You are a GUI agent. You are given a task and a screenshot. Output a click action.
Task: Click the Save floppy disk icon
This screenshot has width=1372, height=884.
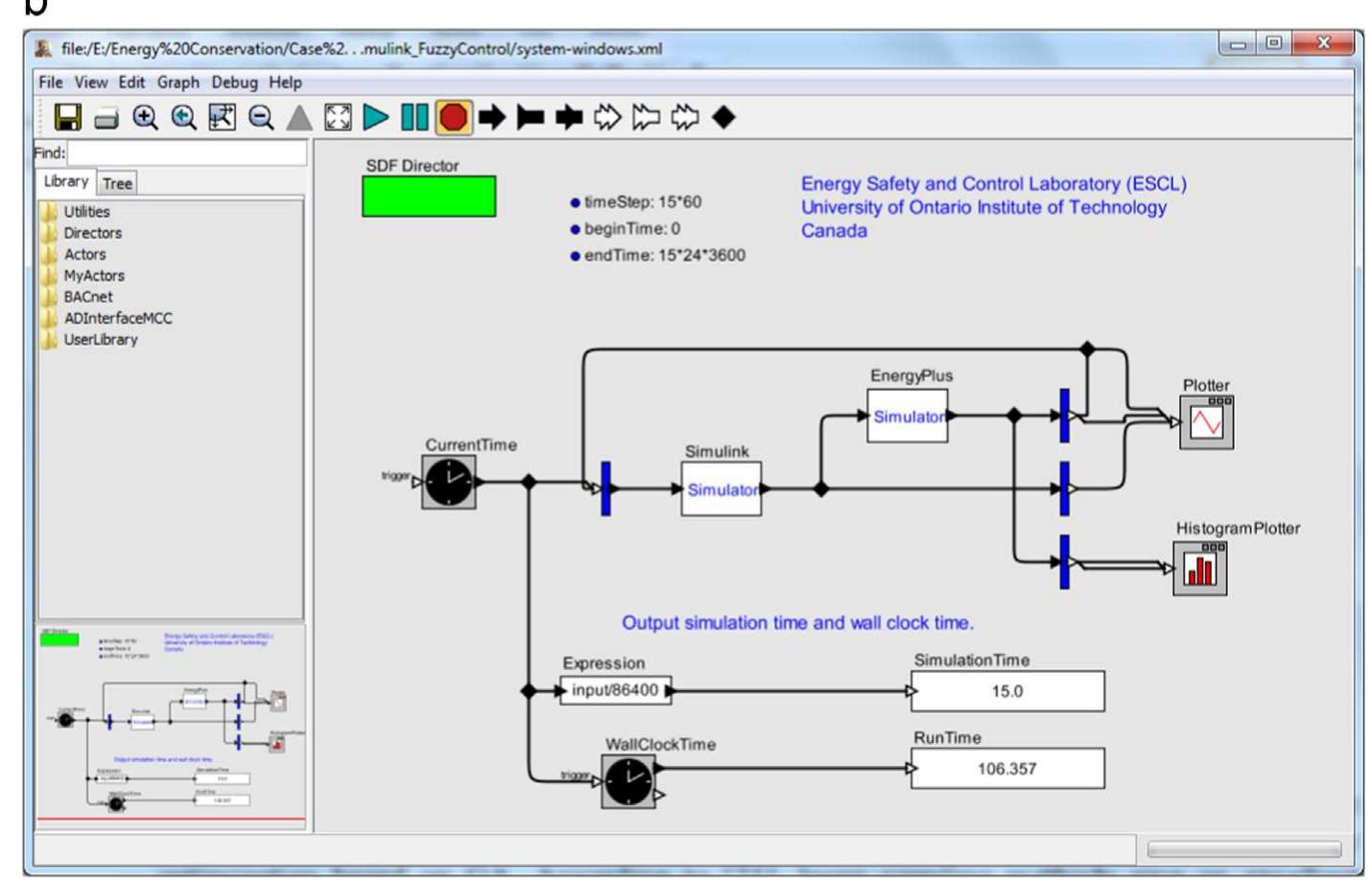tap(67, 118)
